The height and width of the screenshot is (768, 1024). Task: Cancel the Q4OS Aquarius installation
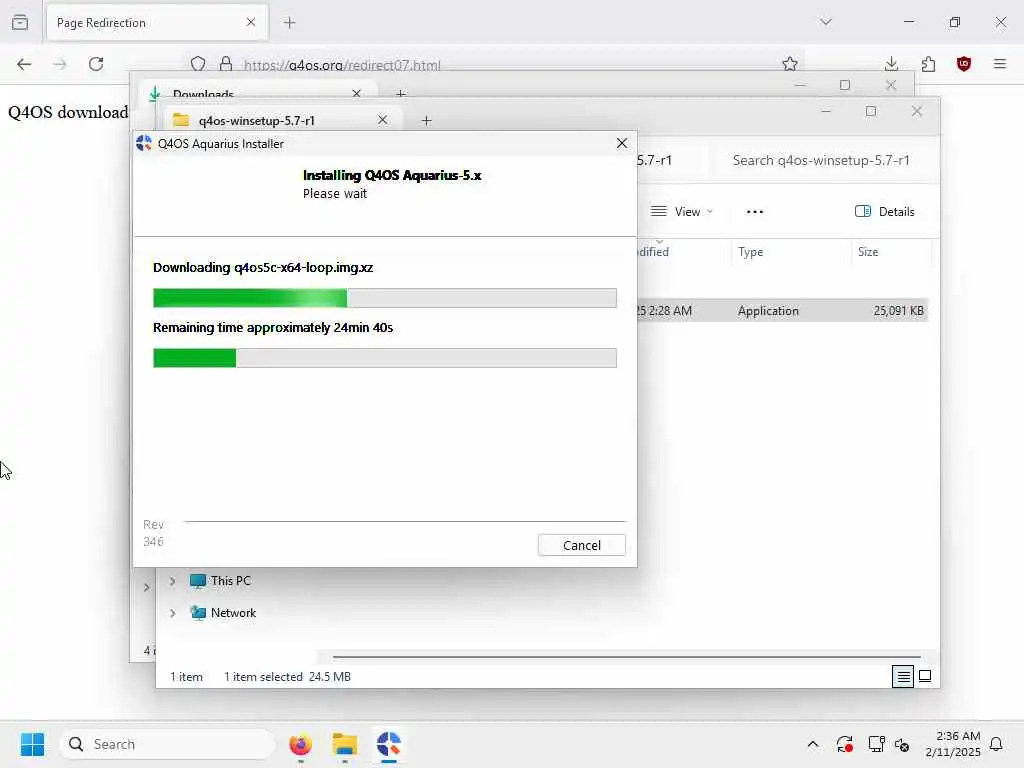581,545
